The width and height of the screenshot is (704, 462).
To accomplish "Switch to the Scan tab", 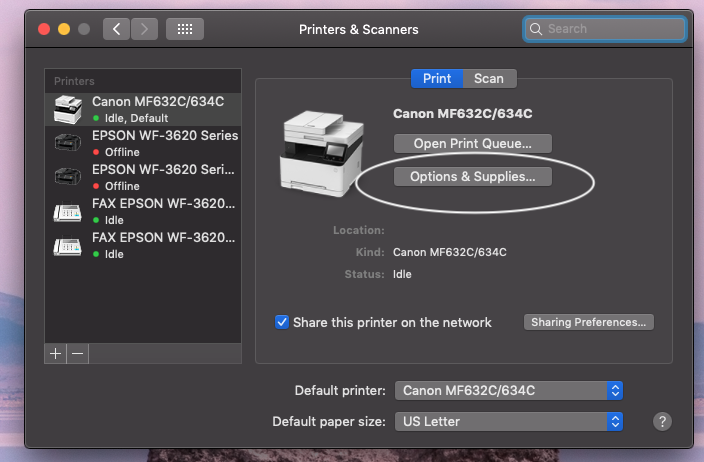I will [489, 79].
